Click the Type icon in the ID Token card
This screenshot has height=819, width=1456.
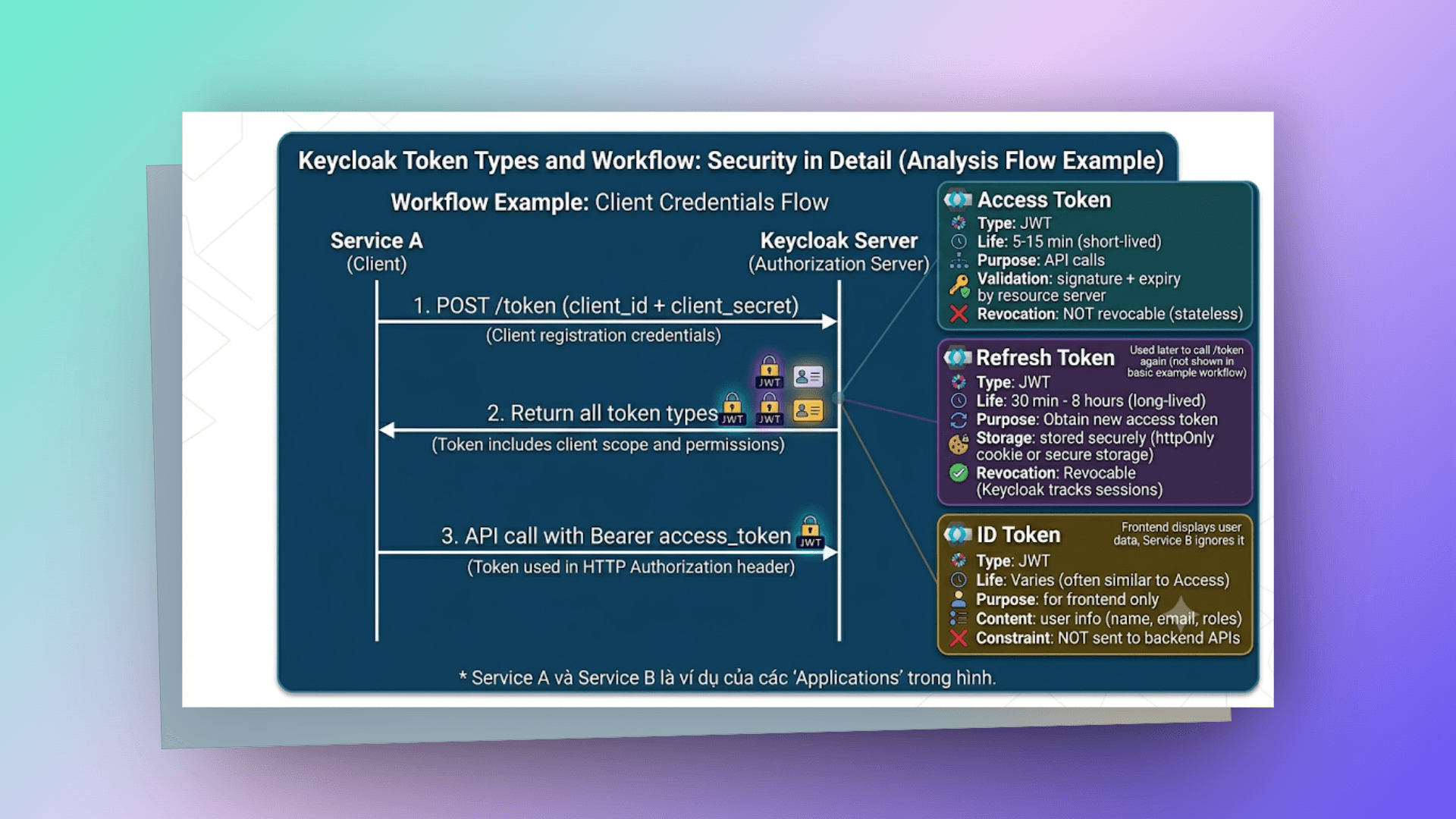coord(959,560)
